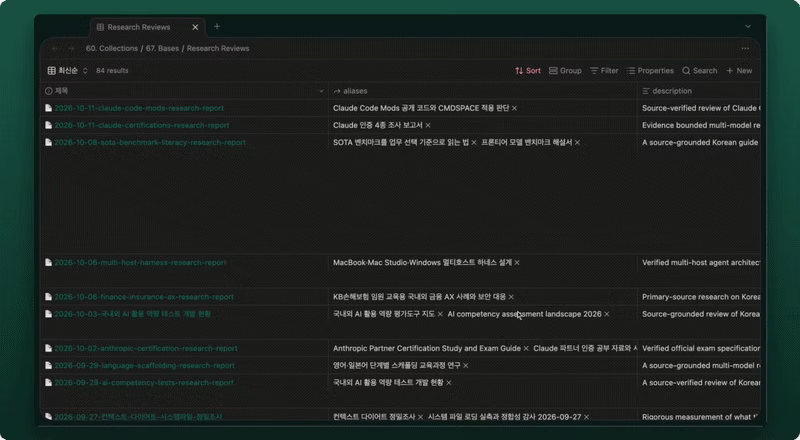Click description 'Source-verified review of Claude'
Viewport: 800px width, 440px height.
(701, 108)
